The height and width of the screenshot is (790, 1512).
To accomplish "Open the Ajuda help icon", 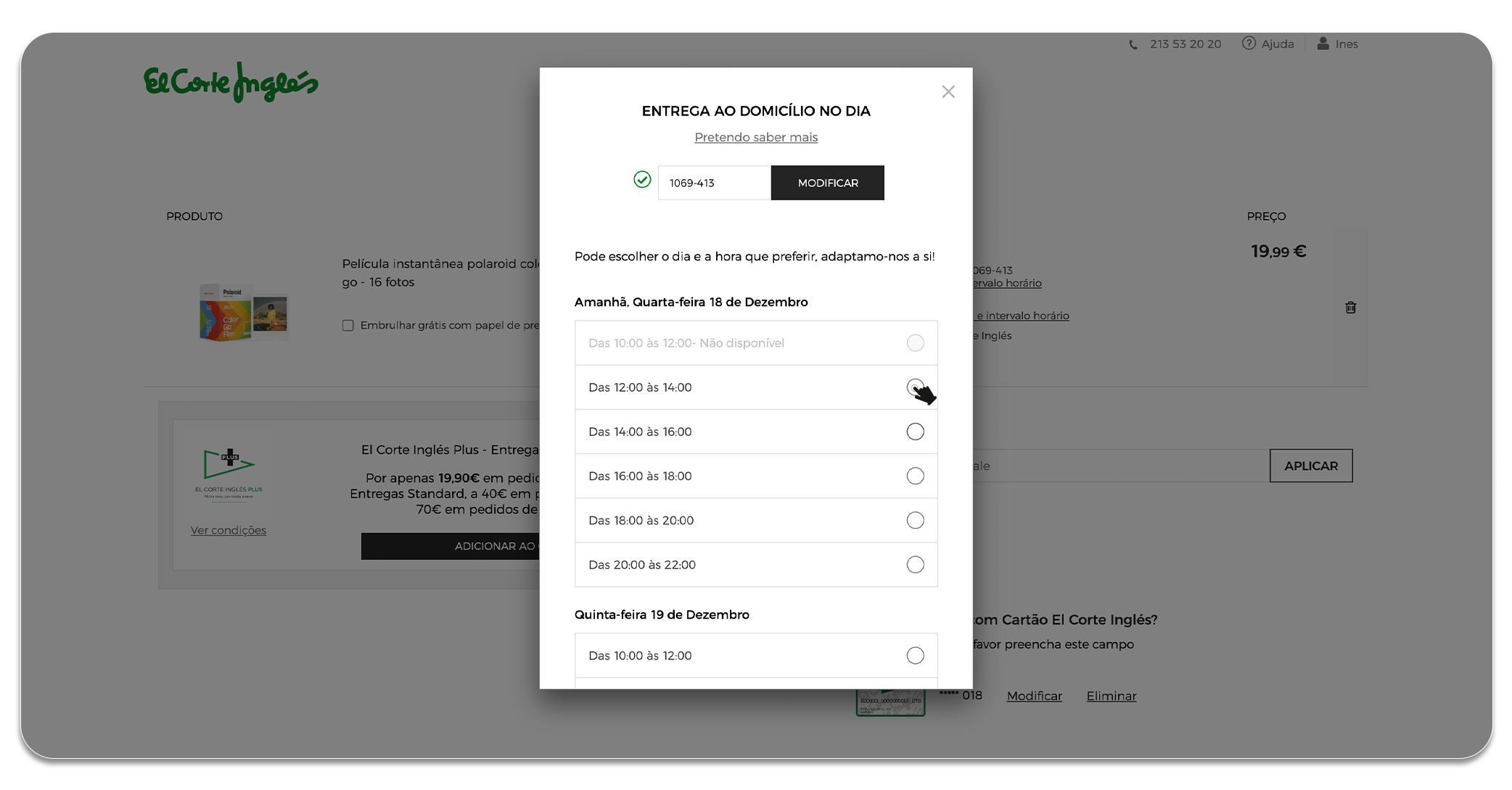I will pos(1249,44).
